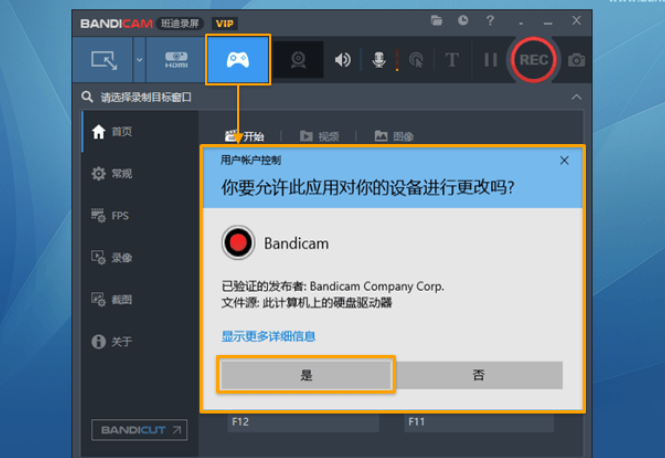
Task: Select the screen rectangle recording mode
Action: tap(103, 60)
